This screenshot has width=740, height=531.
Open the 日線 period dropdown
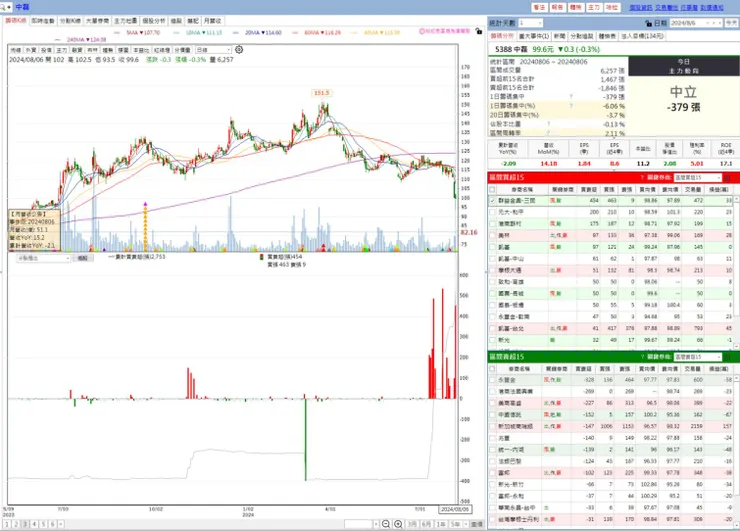point(214,50)
